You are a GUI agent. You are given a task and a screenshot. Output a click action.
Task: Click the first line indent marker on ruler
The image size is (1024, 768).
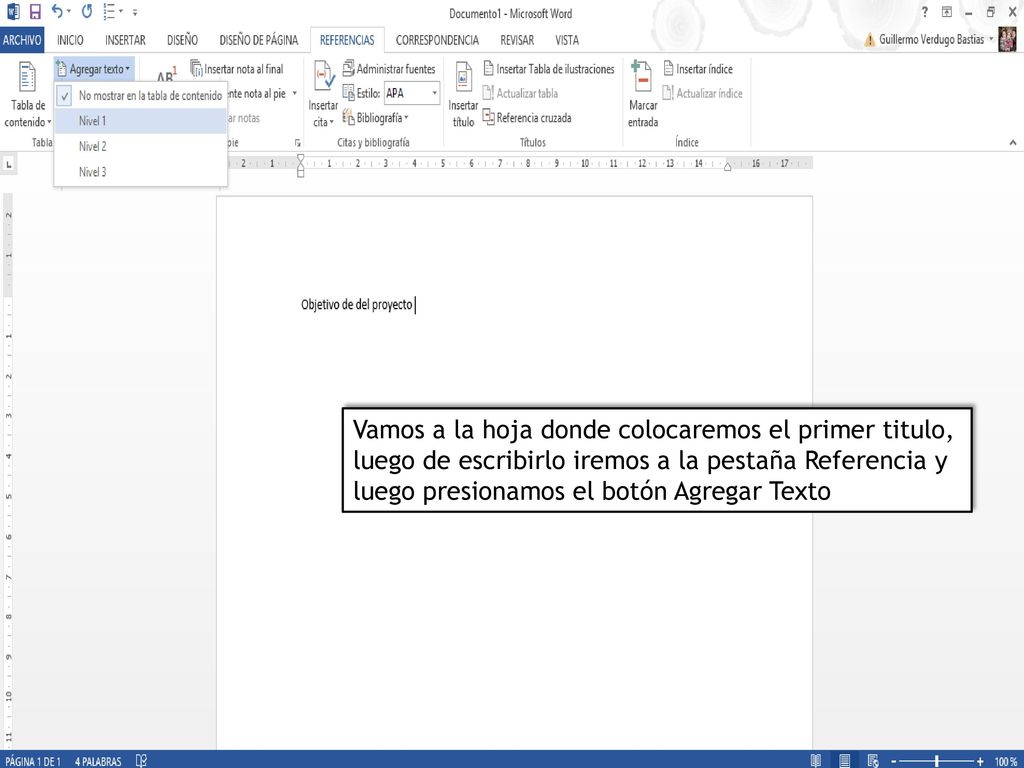(300, 158)
